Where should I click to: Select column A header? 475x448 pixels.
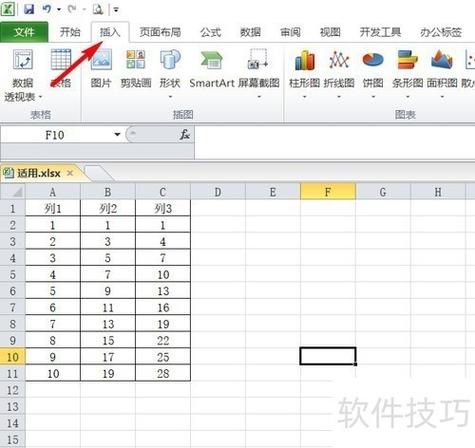[53, 192]
